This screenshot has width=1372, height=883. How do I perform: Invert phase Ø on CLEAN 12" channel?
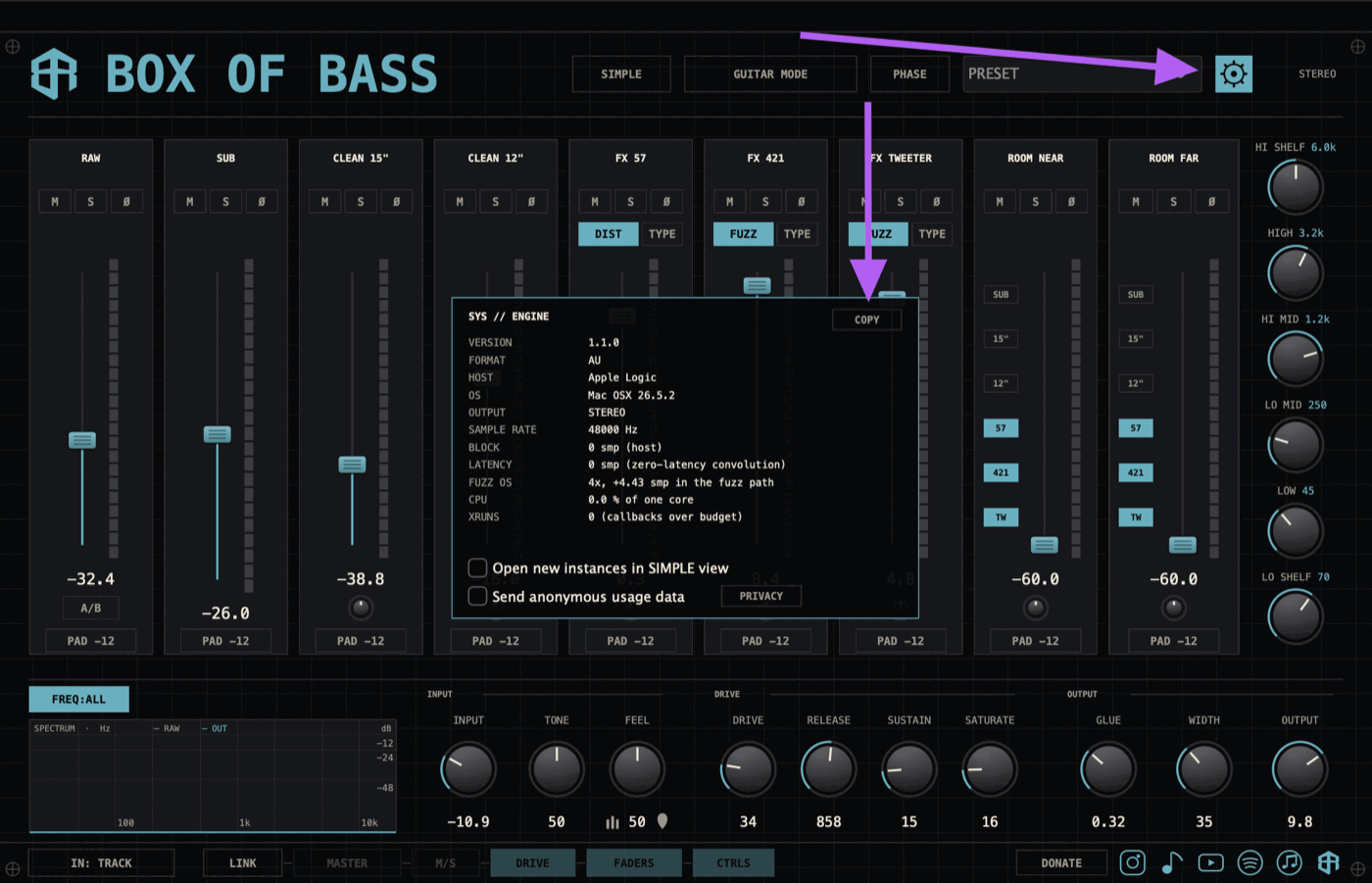(x=532, y=202)
